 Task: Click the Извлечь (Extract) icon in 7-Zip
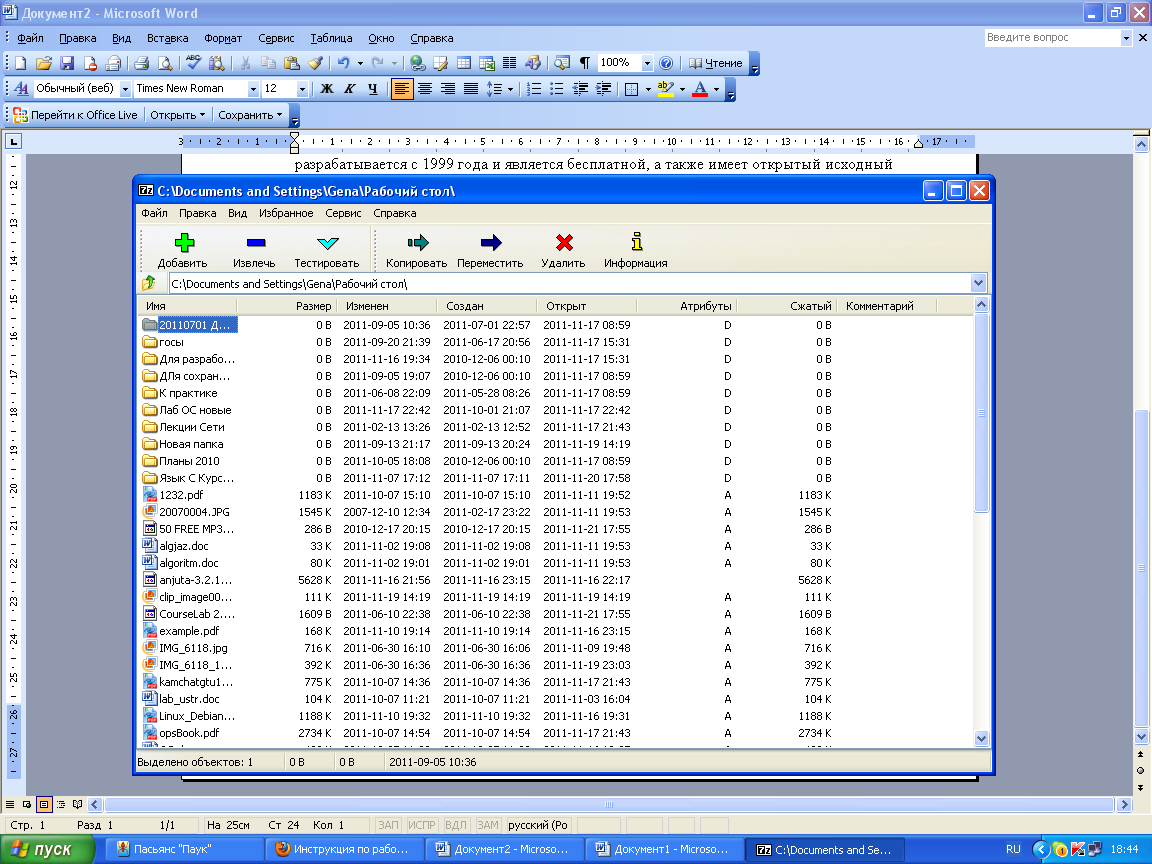(x=256, y=242)
